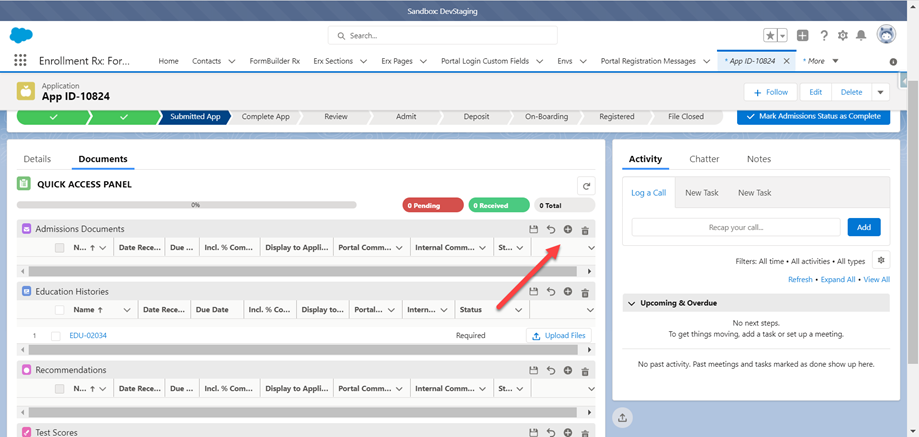The height and width of the screenshot is (437, 919).
Task: Open the EDU-02034 record link
Action: (x=88, y=336)
